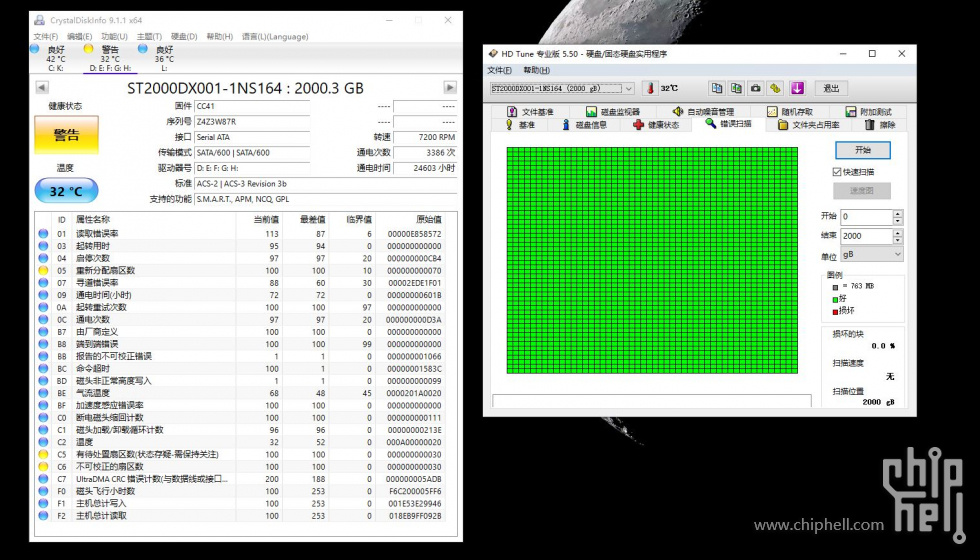This screenshot has height=560, width=980.
Task: Click the blue status dot of row BB 报告的不可校正错误
Action: pyautogui.click(x=43, y=356)
